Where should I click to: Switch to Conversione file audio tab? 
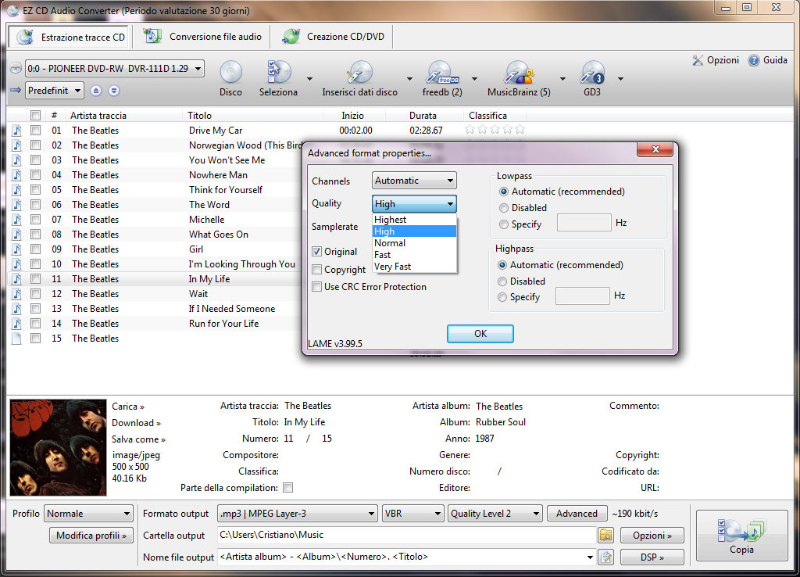204,37
